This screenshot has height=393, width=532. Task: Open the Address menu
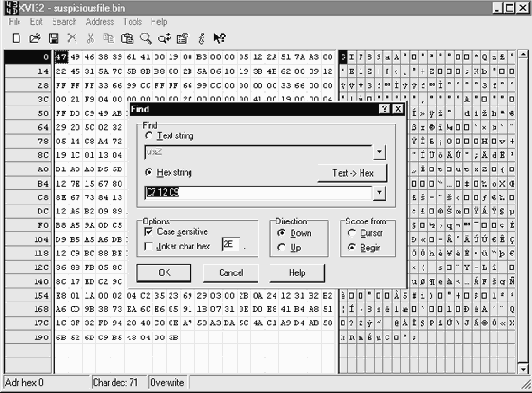pyautogui.click(x=99, y=22)
